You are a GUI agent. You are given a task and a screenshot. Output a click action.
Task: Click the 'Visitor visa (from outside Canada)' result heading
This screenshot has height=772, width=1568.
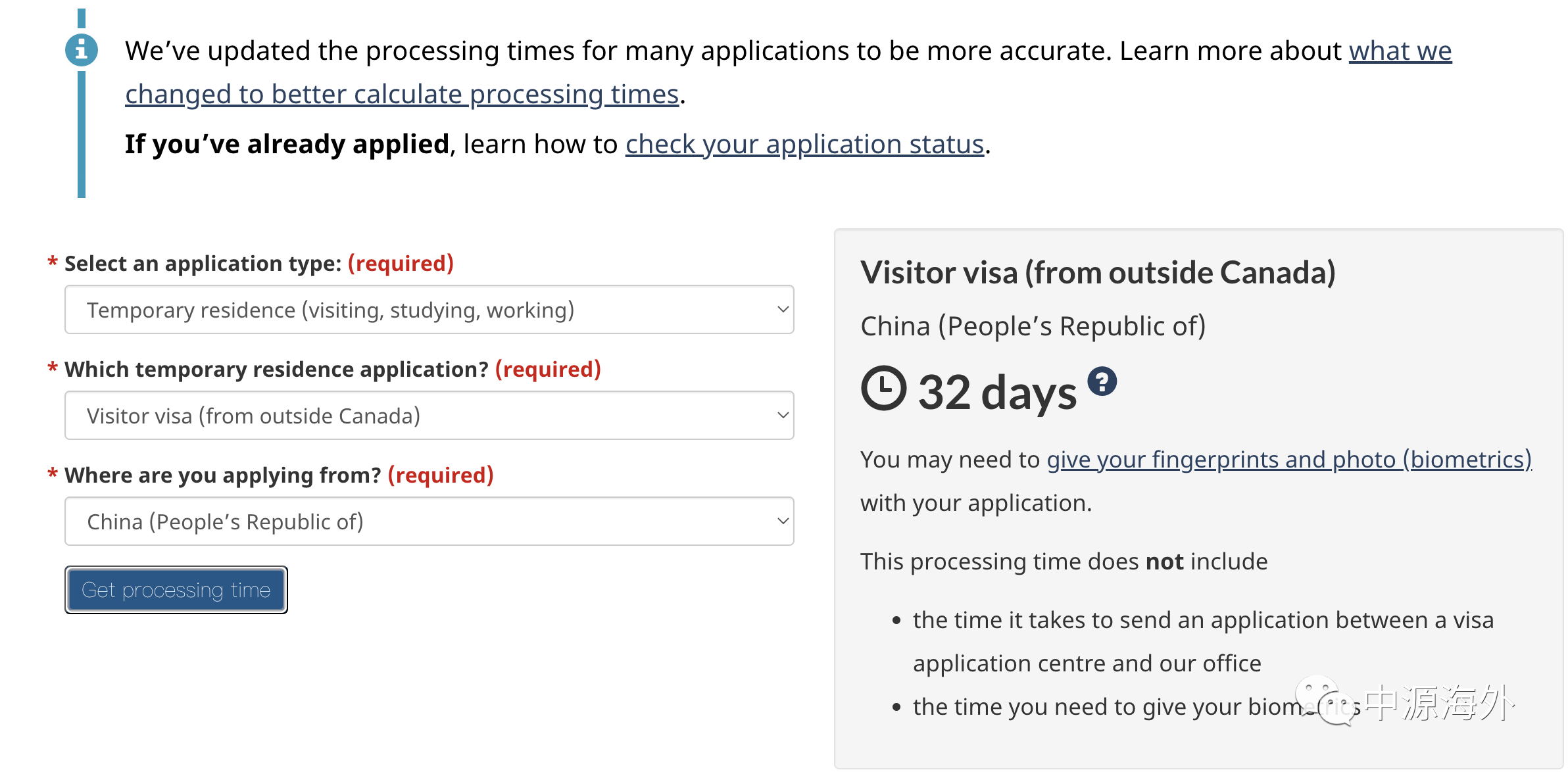pyautogui.click(x=1098, y=273)
